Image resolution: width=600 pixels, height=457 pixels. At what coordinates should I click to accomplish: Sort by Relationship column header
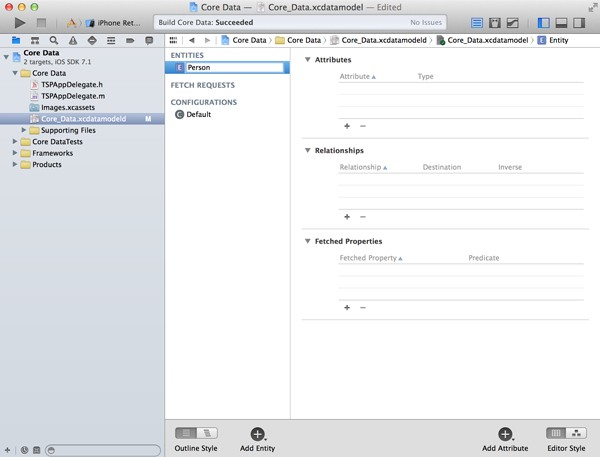pos(363,167)
